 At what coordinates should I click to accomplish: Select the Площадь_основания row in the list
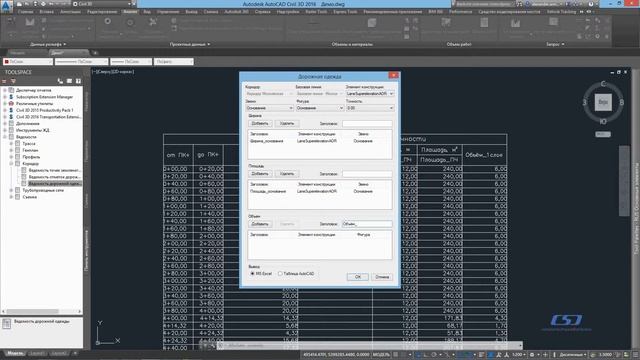pyautogui.click(x=320, y=191)
